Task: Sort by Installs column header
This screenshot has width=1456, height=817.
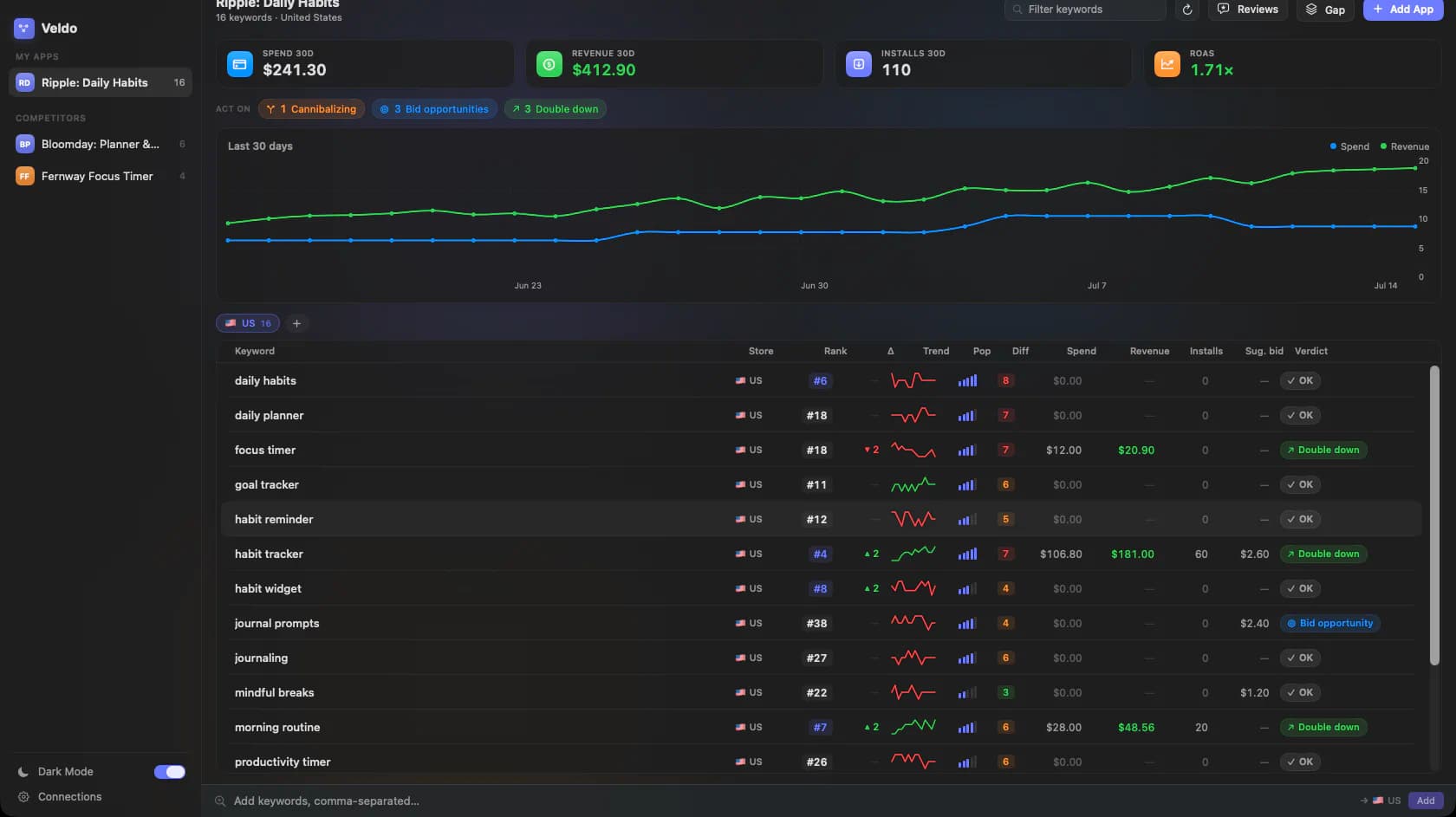Action: tap(1206, 351)
